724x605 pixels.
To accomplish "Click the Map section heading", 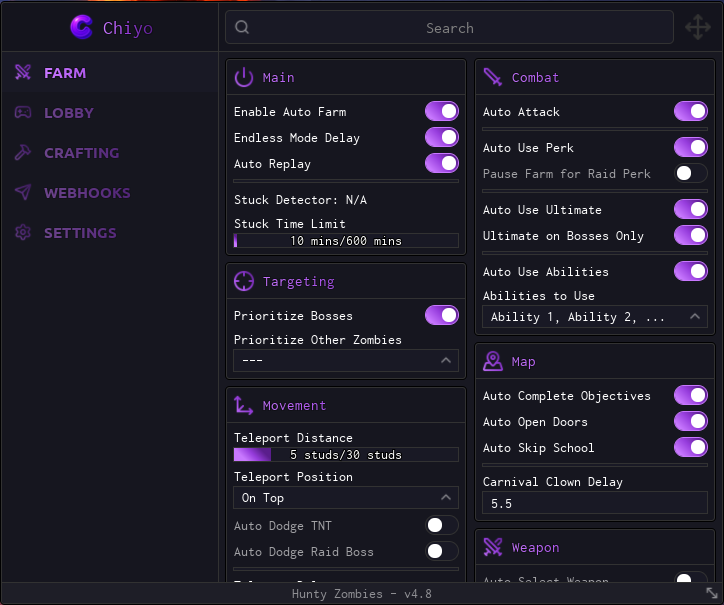I will coord(523,362).
